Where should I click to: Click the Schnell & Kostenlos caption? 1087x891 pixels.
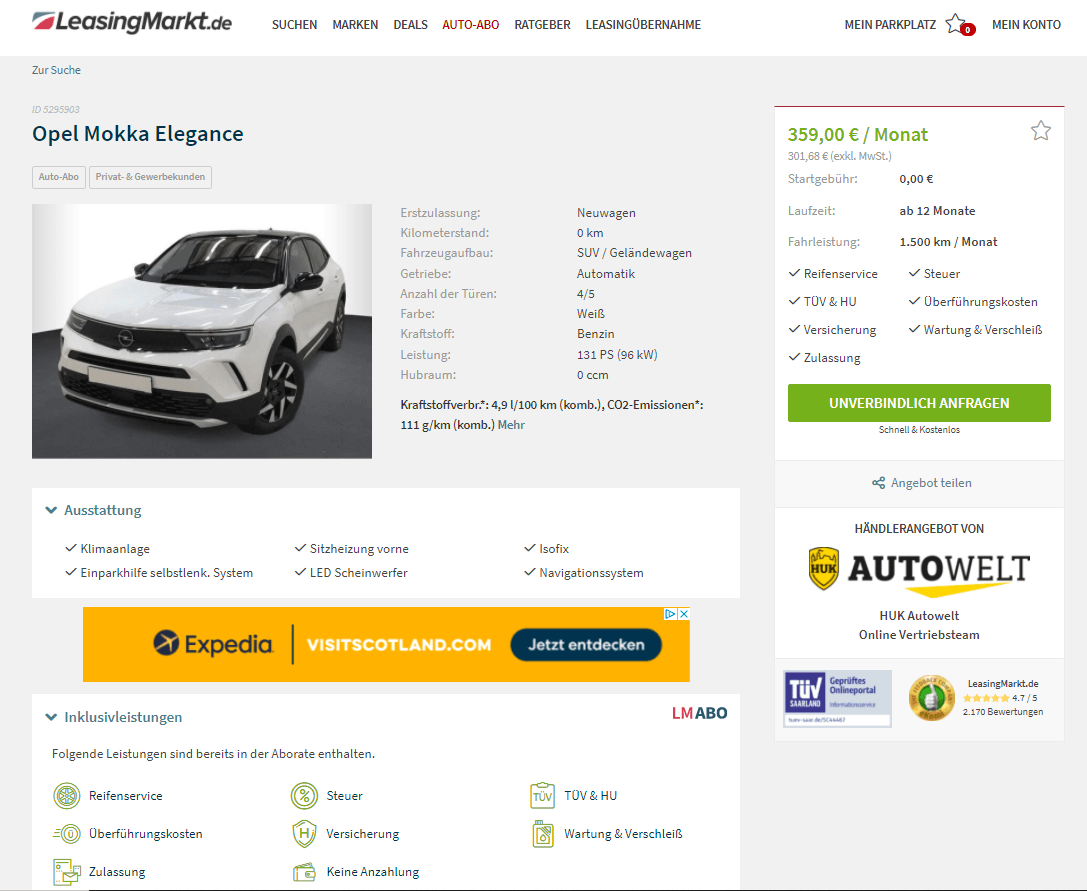tap(919, 430)
